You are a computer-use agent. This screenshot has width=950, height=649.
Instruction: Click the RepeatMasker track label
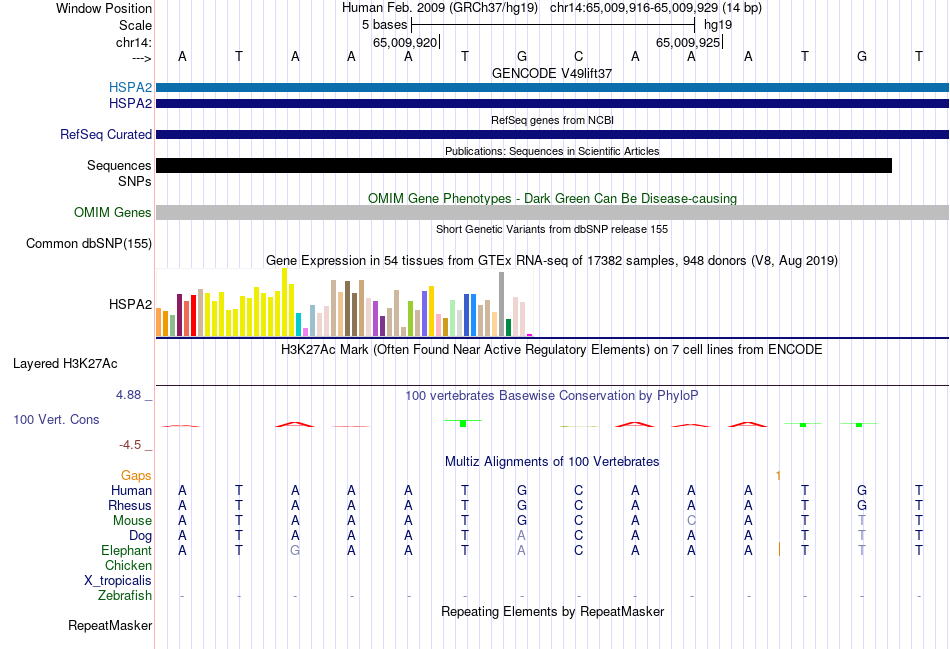coord(110,625)
